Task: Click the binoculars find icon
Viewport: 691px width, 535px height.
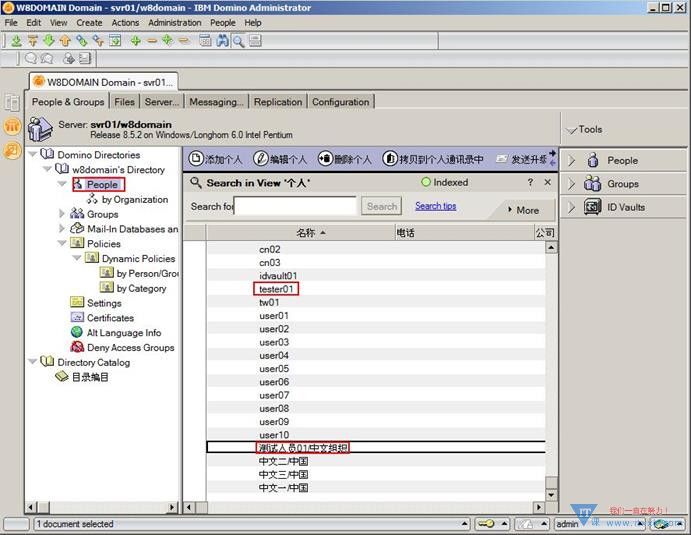Action: tap(223, 41)
